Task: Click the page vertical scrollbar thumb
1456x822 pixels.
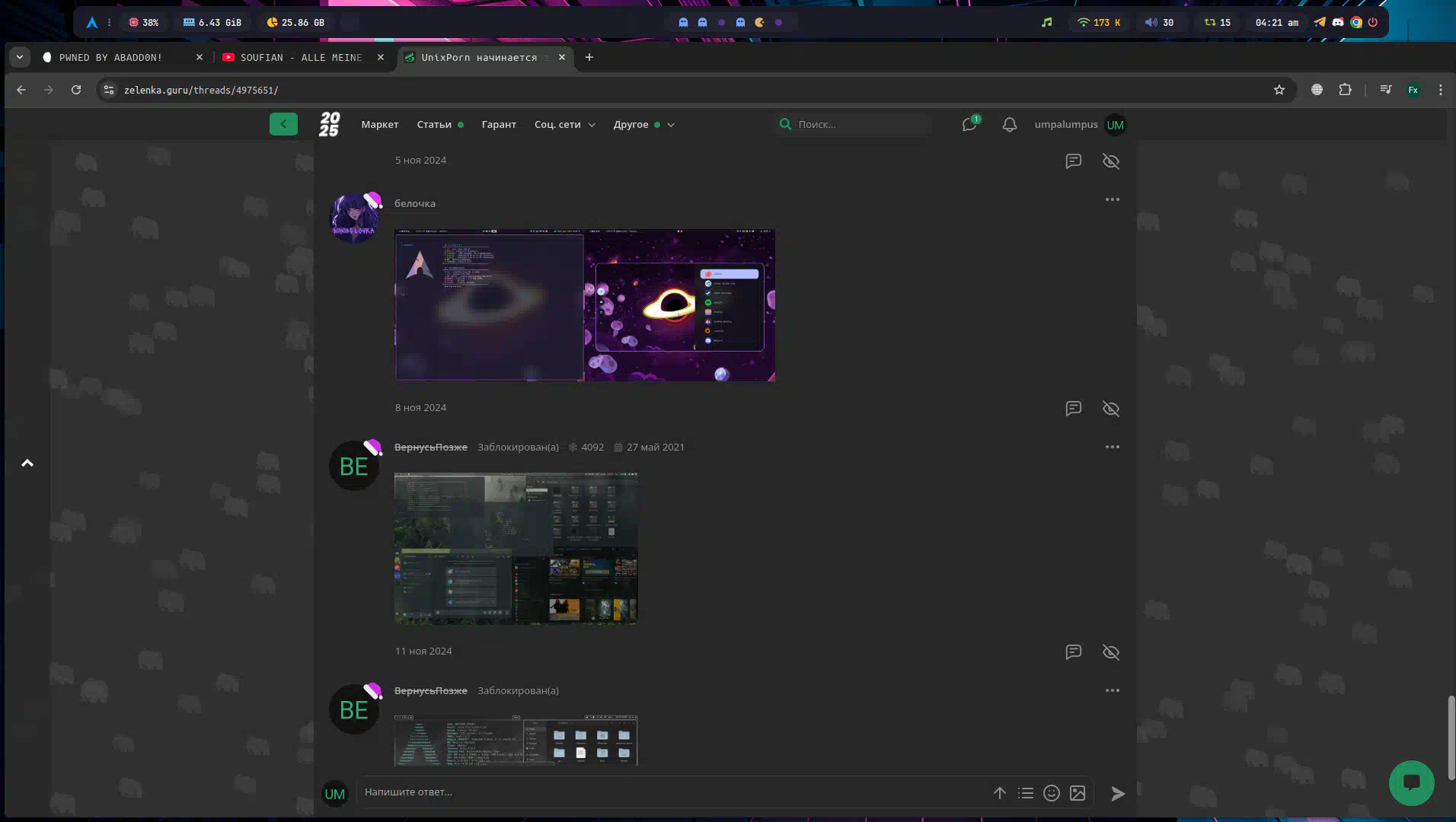Action: tap(1451, 736)
